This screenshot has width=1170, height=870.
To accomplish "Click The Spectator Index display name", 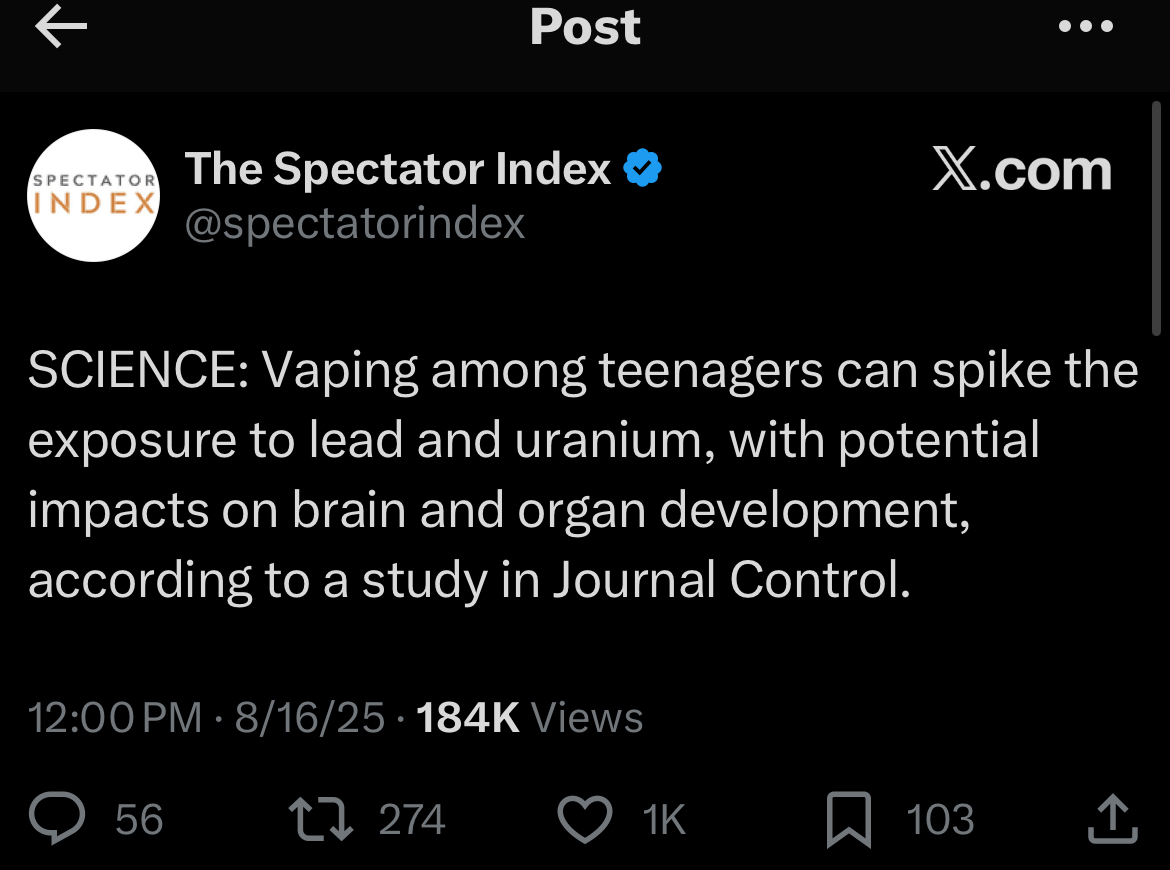I will coord(398,169).
